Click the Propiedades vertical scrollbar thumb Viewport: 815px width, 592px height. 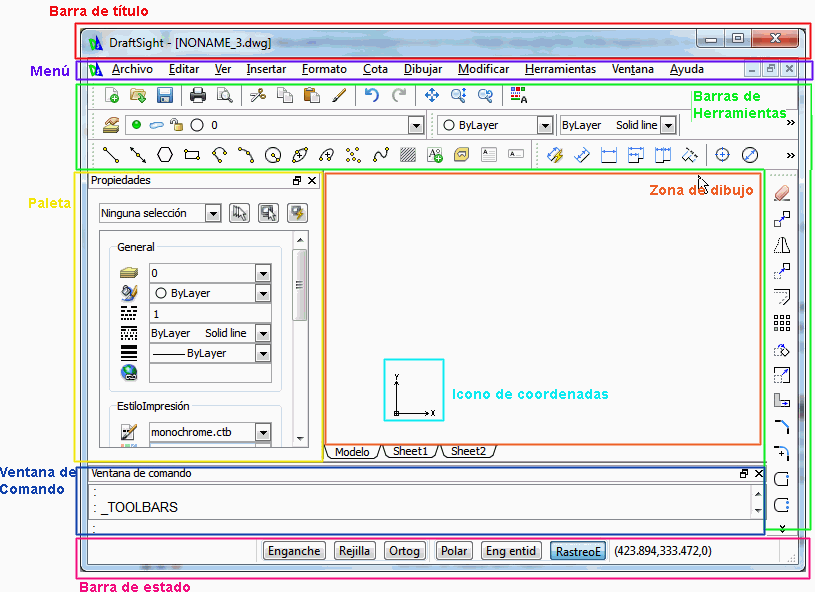299,285
